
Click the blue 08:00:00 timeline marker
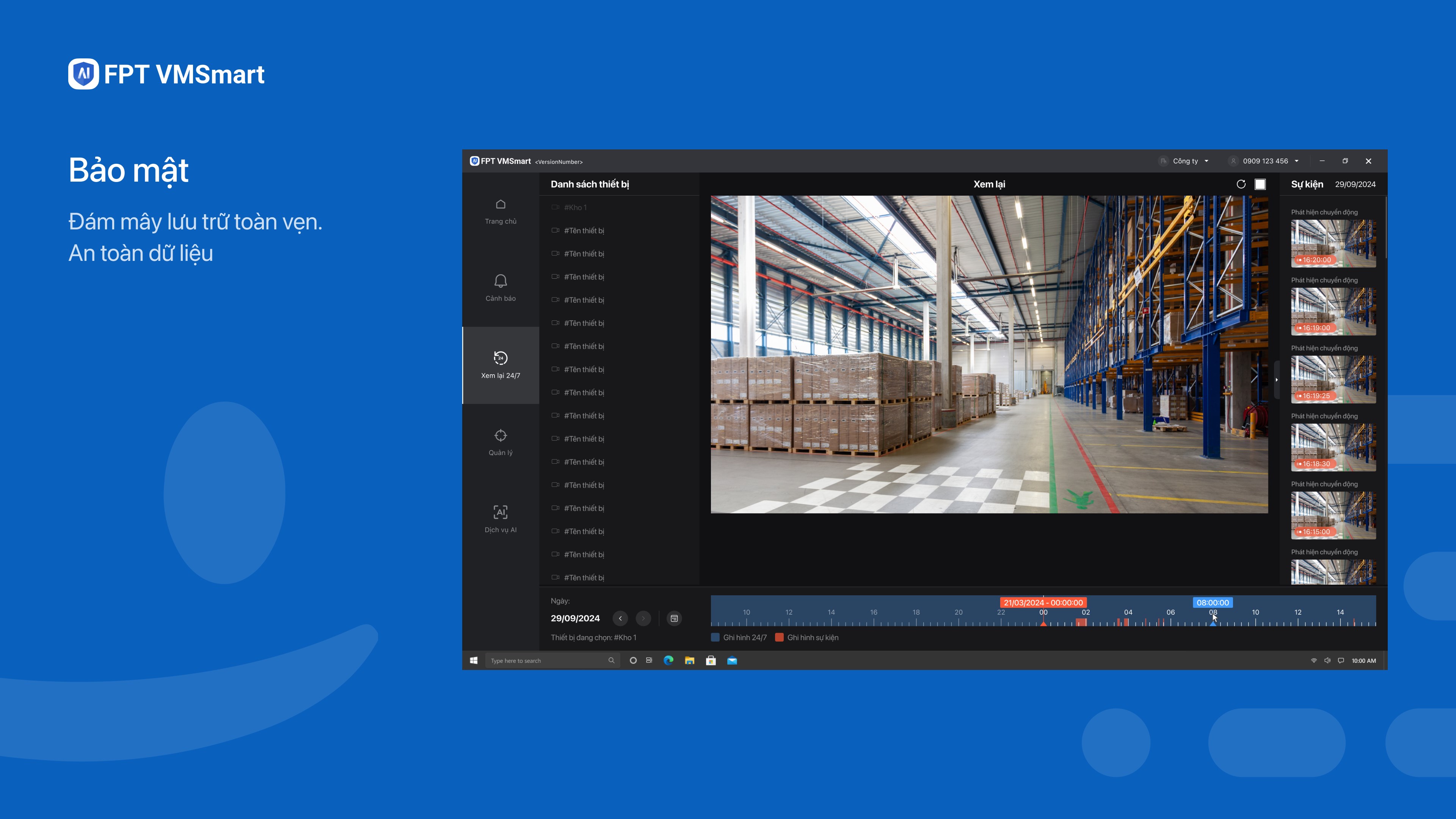(1213, 602)
